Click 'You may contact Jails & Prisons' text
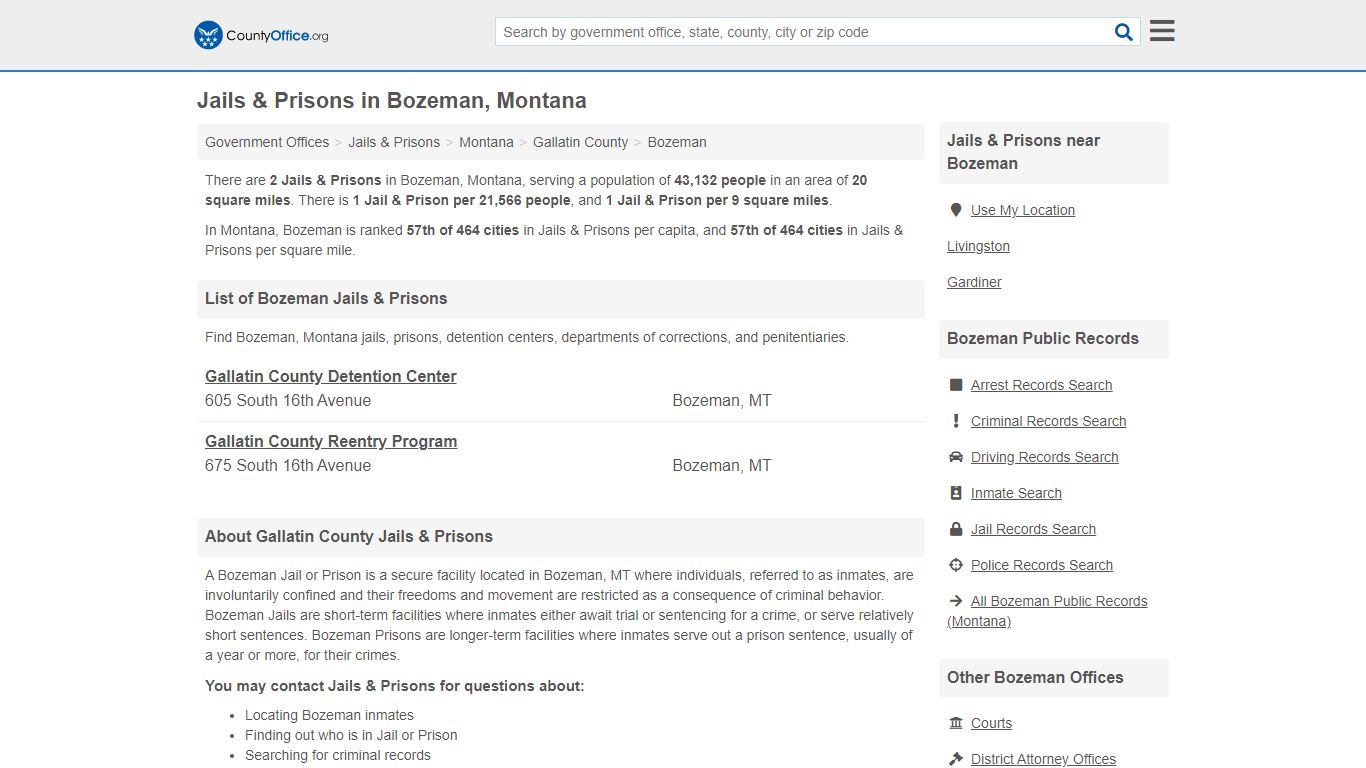1366x768 pixels. point(394,686)
